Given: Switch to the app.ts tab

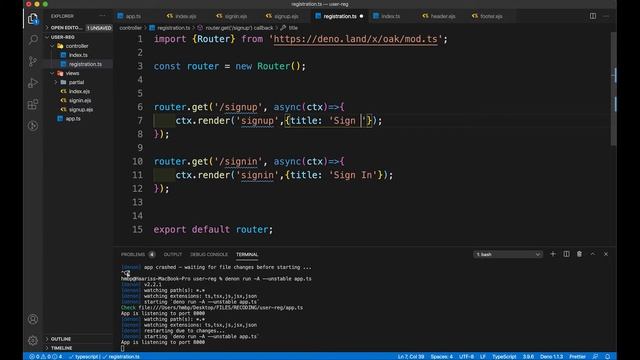Looking at the screenshot, I should point(133,16).
